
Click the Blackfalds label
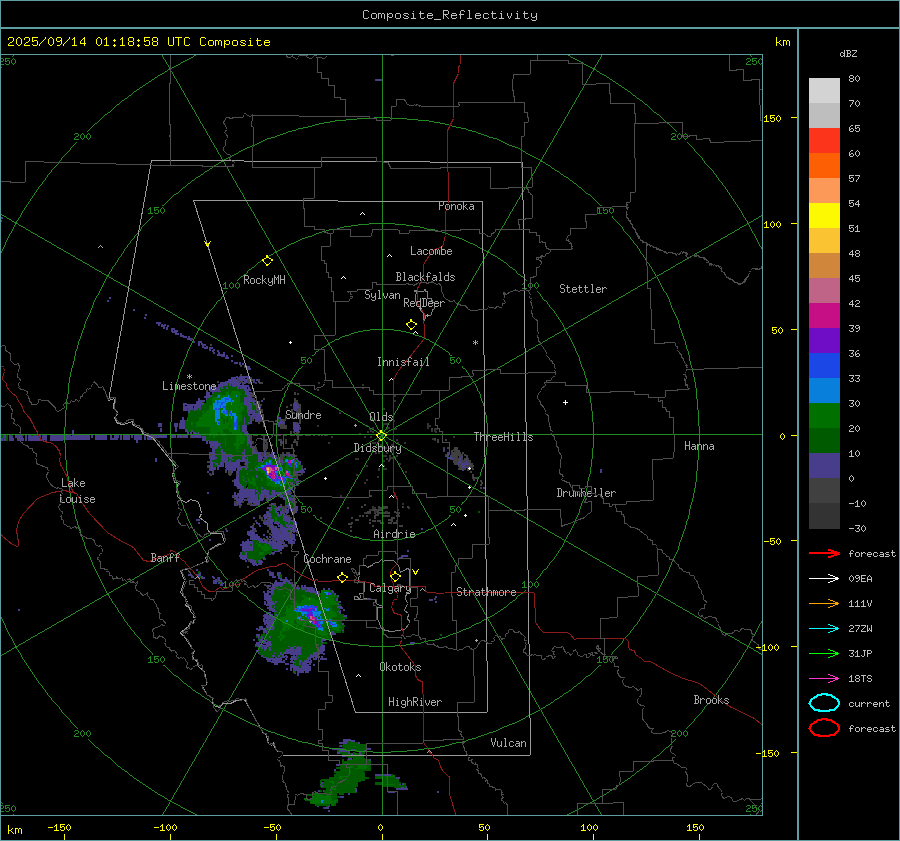click(425, 277)
